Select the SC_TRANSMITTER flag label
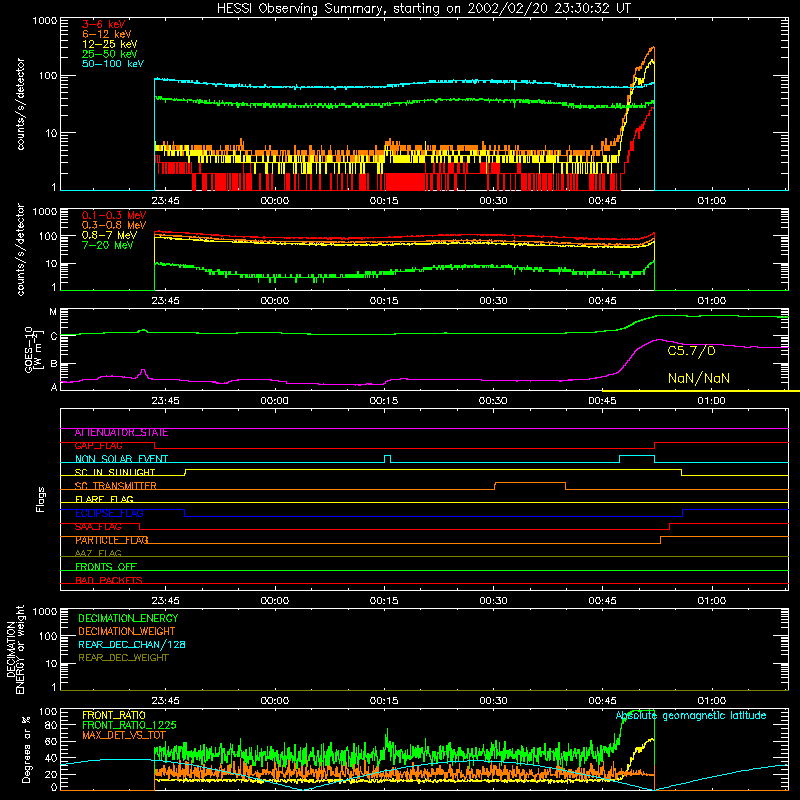 pos(115,486)
